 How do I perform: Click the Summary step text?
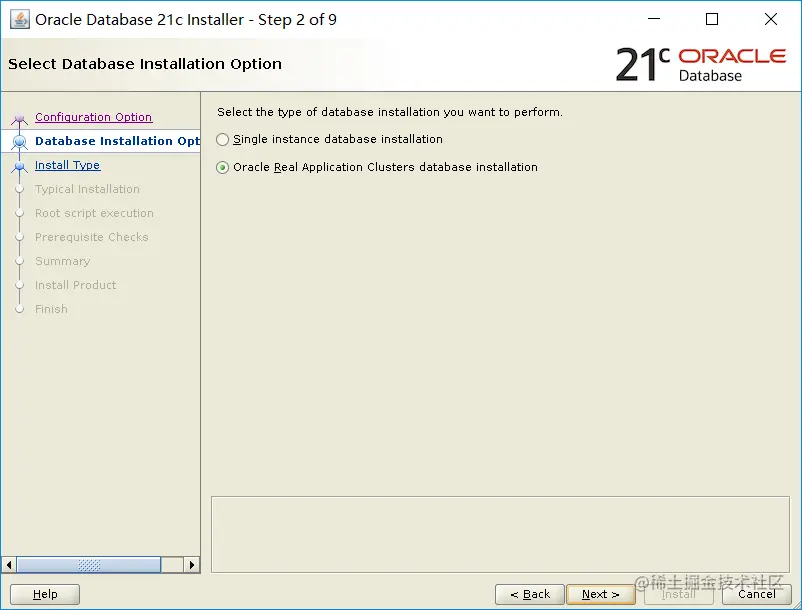(x=62, y=261)
